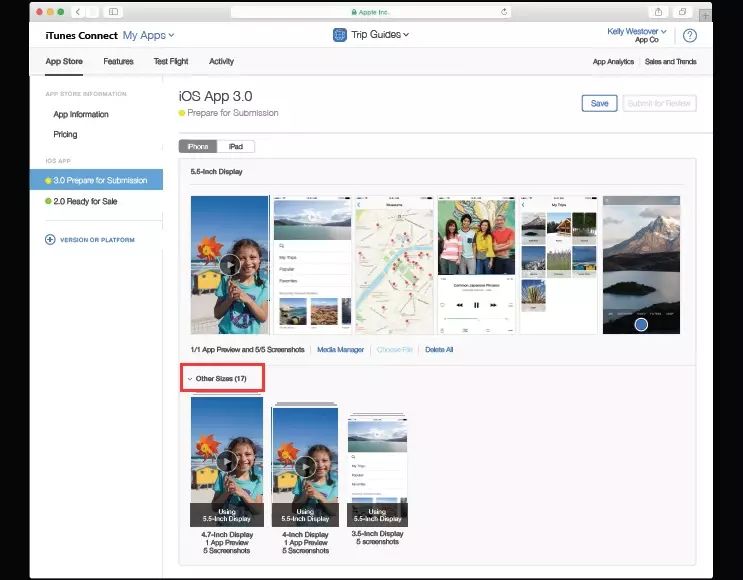Select the My Trips photo grid screenshot
This screenshot has height=580, width=743.
click(559, 265)
